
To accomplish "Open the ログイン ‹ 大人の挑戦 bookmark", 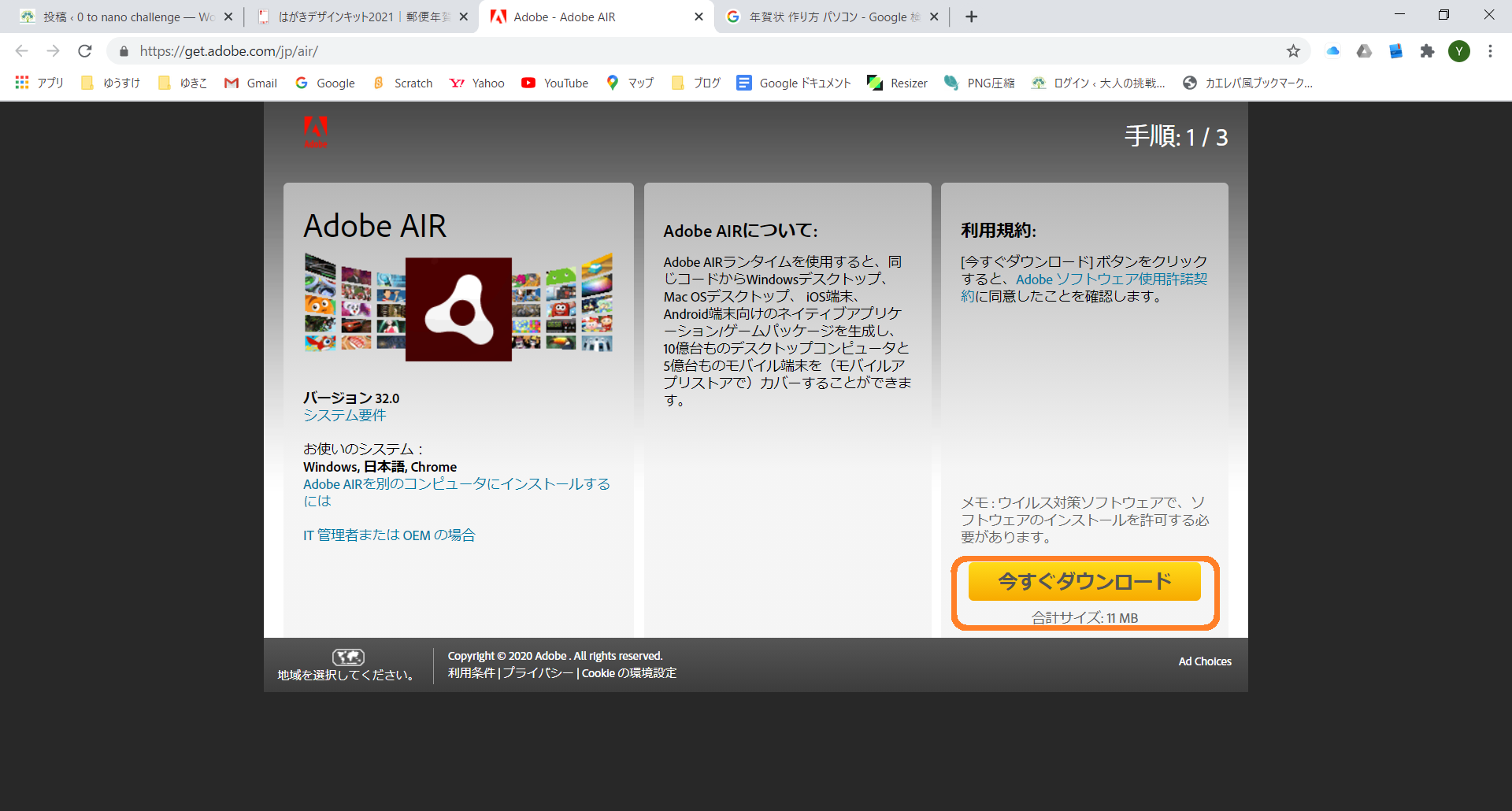I will [x=1099, y=83].
